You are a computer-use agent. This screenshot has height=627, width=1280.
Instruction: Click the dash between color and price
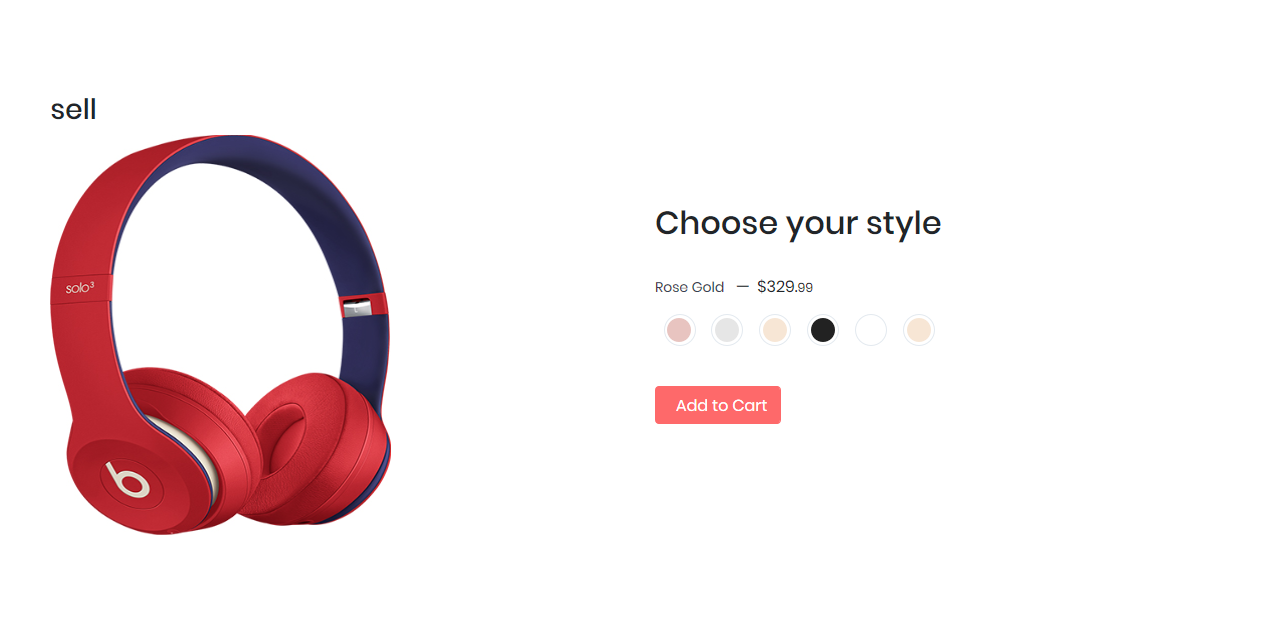point(742,286)
